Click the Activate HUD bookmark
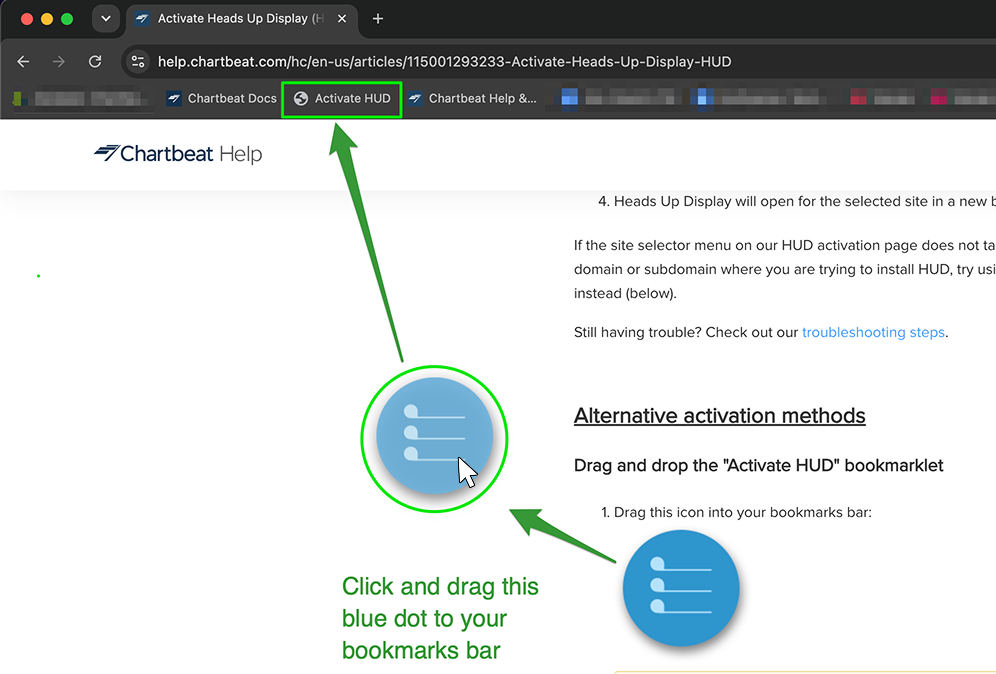The height and width of the screenshot is (674, 996). click(342, 98)
